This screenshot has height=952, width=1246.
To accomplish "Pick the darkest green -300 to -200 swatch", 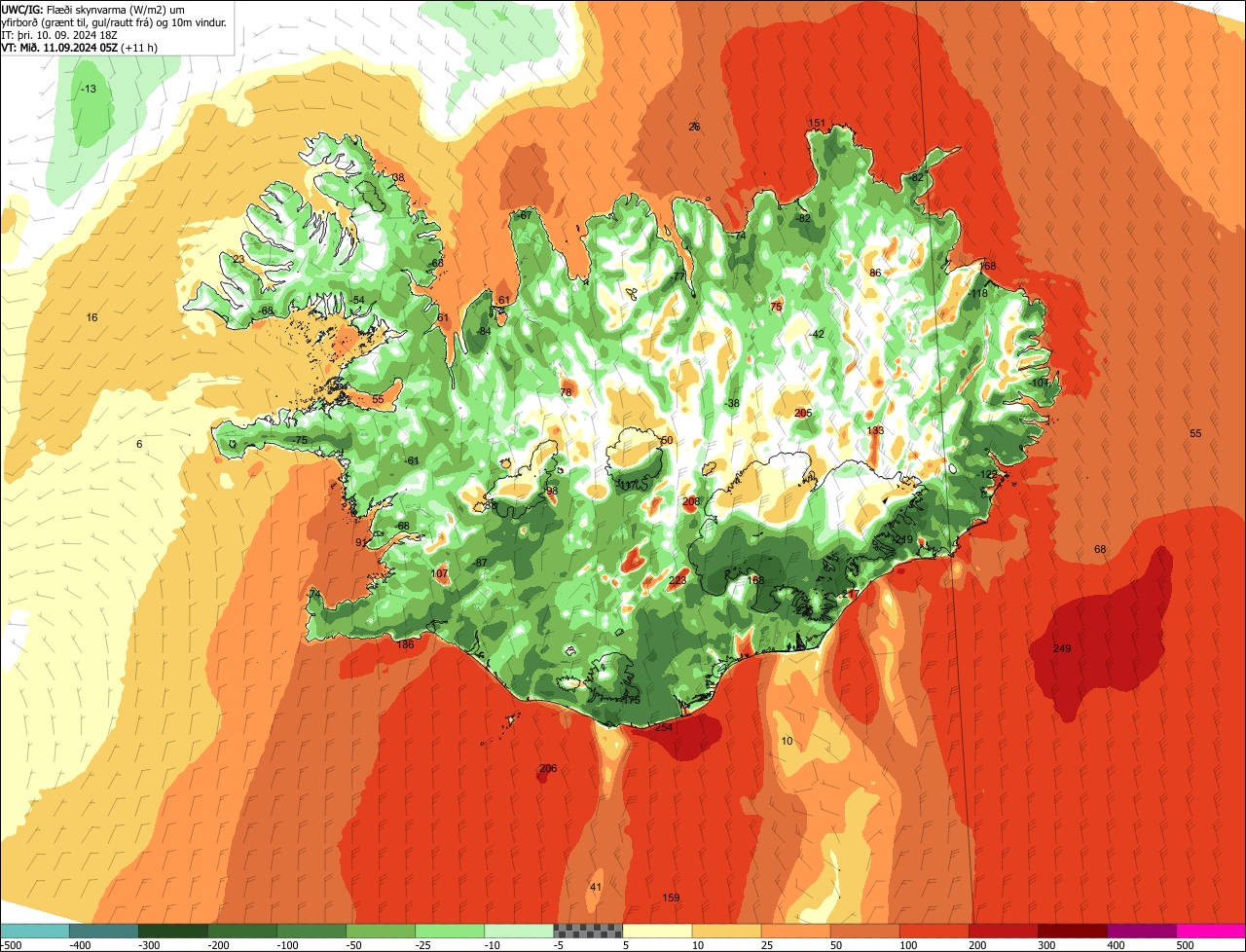I will point(172,931).
